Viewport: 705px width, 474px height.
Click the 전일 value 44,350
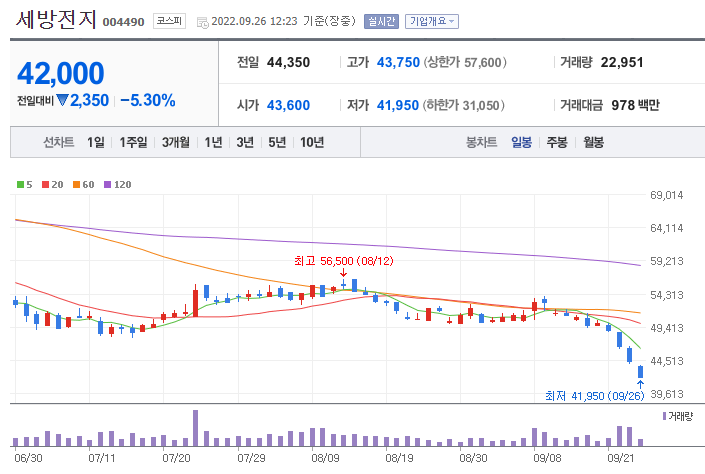[x=288, y=62]
